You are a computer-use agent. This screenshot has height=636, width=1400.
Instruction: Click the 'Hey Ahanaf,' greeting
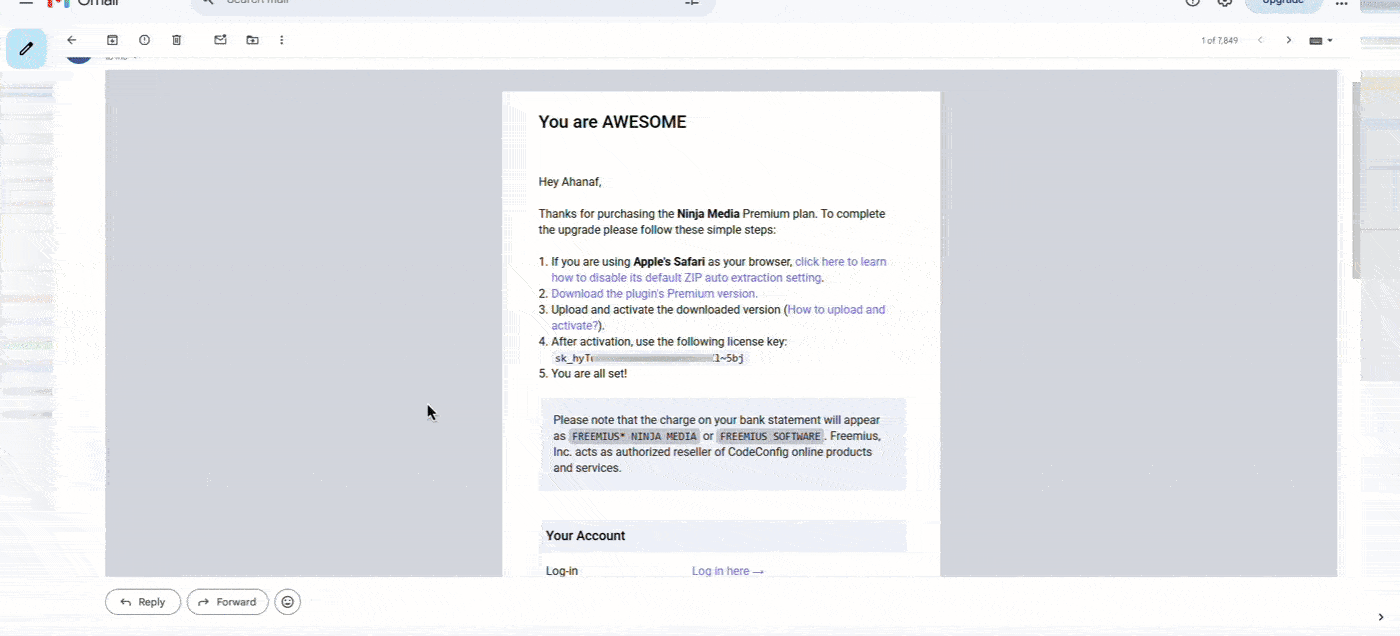pos(570,182)
